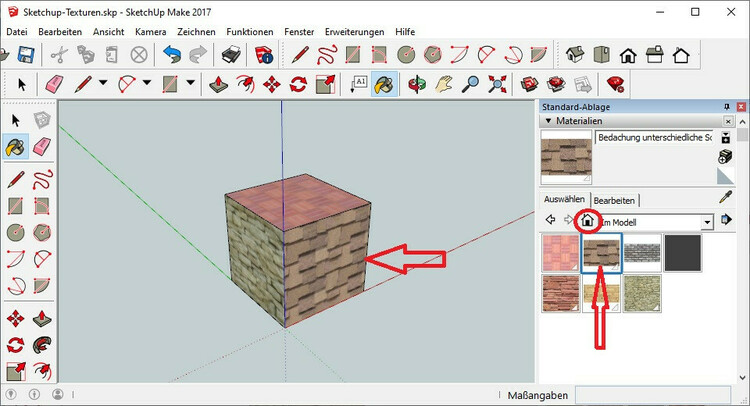This screenshot has width=750, height=406.
Task: Select Eraser tool in left toolbar
Action: [42, 146]
